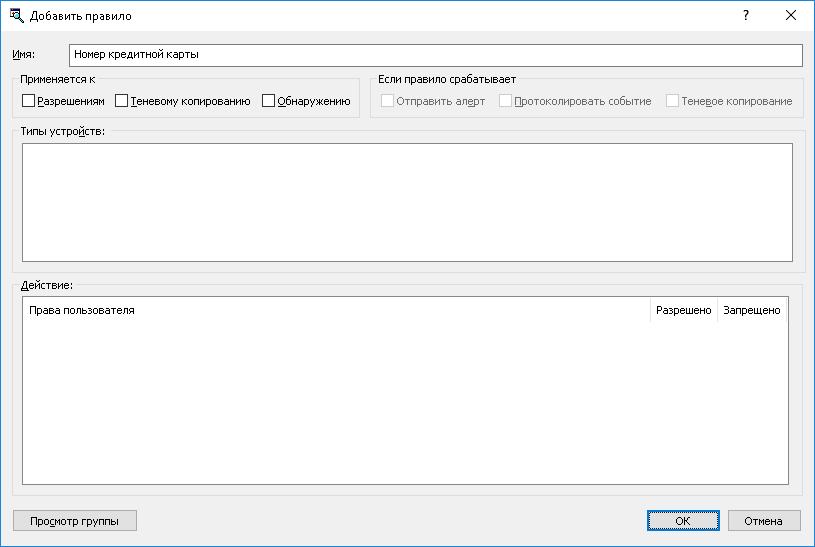Close the Добавить правило dialog

tap(791, 16)
